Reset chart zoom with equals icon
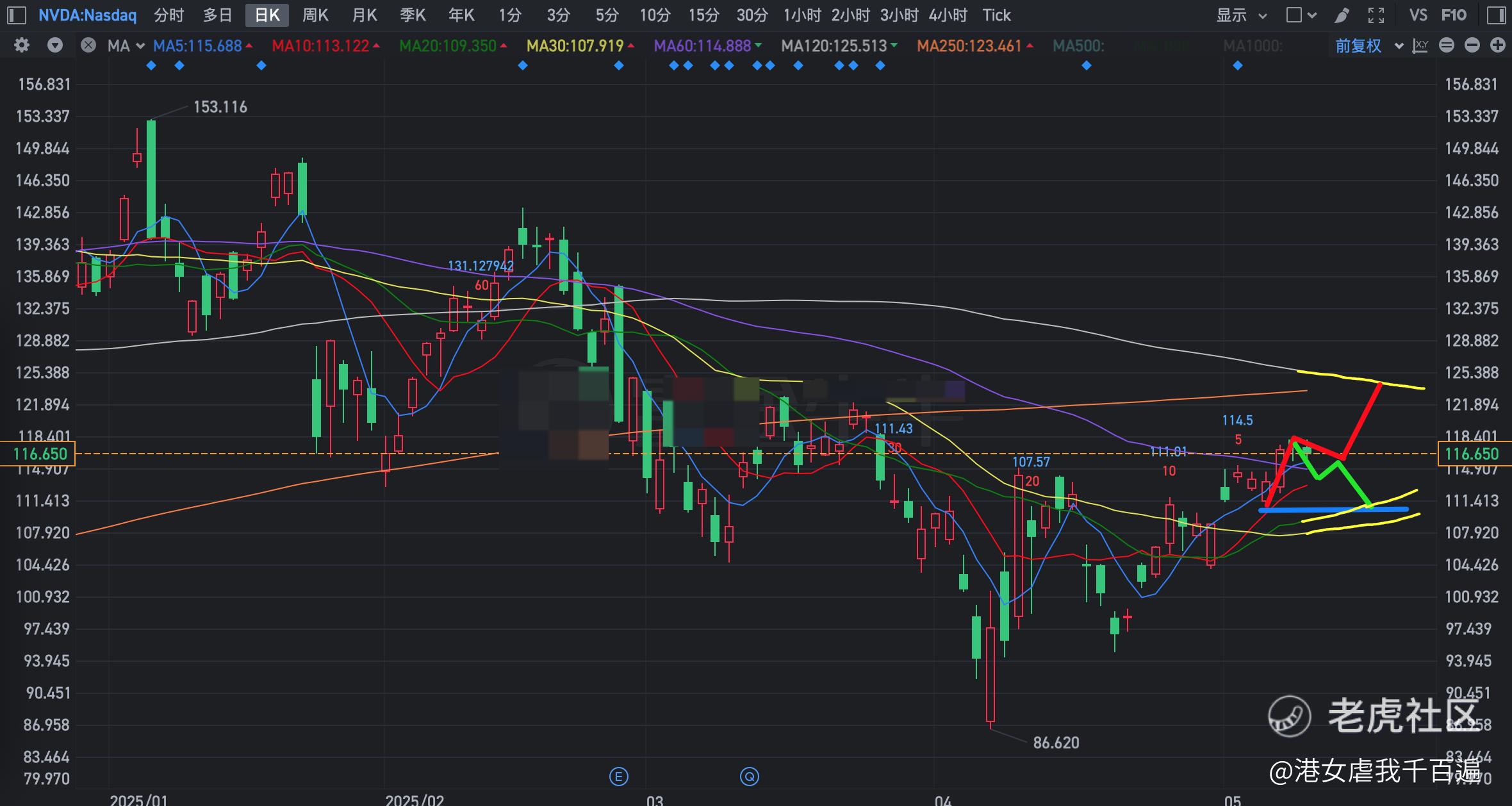This screenshot has height=806, width=1512. point(1447,45)
